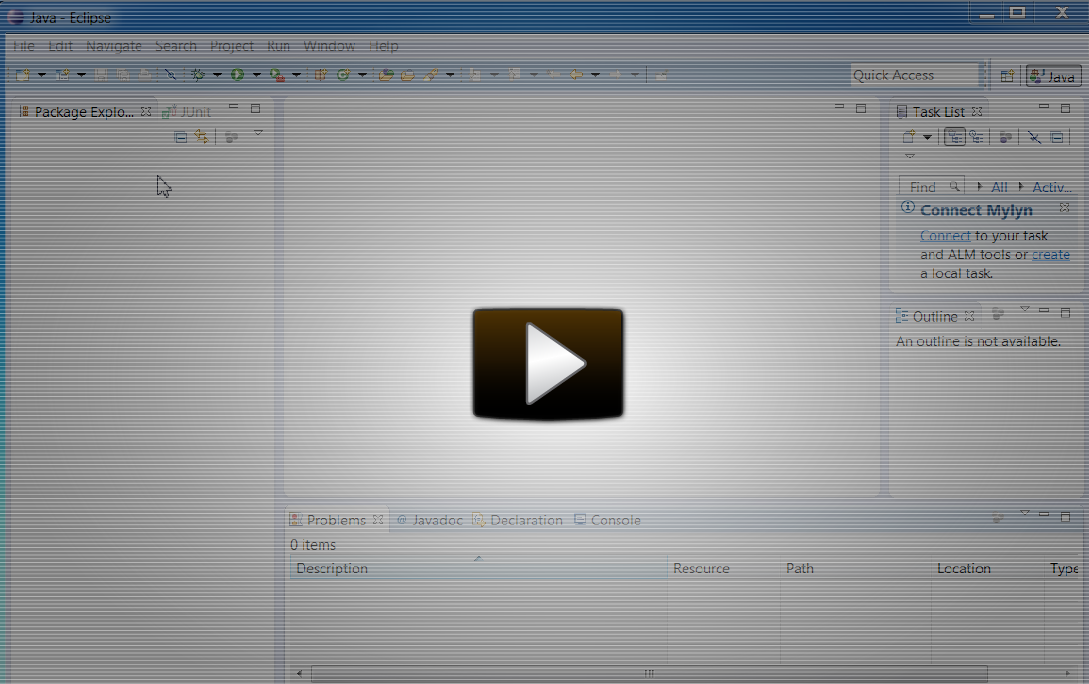
Task: Click the Open Type toolbar icon
Action: (x=386, y=75)
